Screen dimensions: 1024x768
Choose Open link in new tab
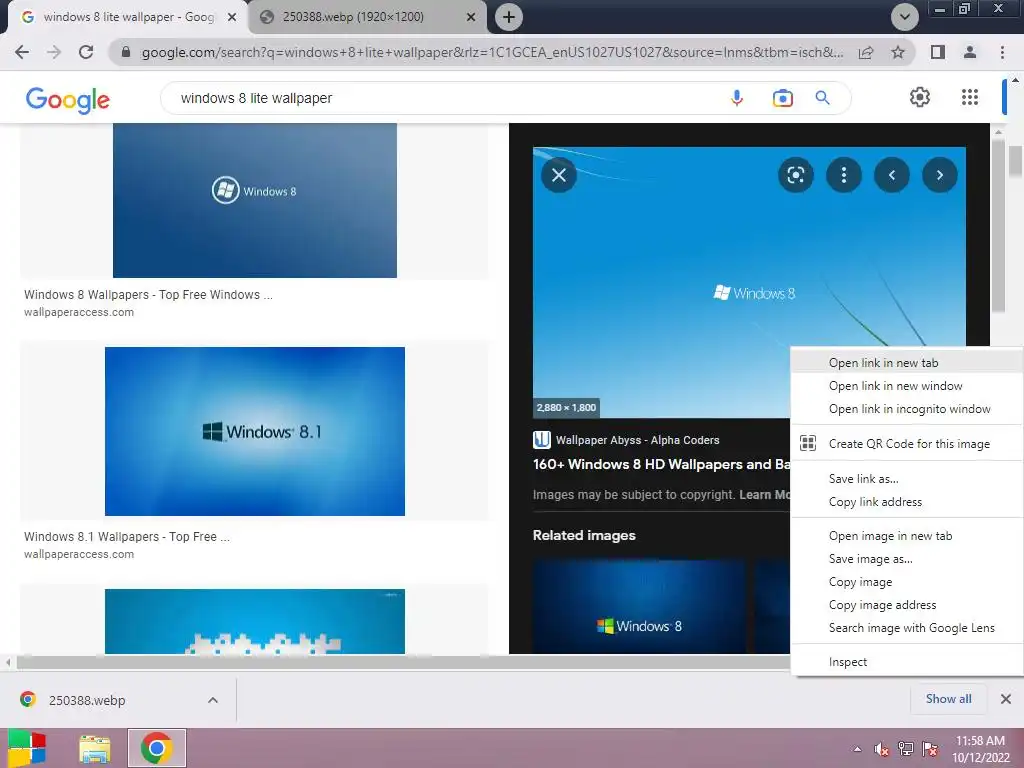click(906, 362)
